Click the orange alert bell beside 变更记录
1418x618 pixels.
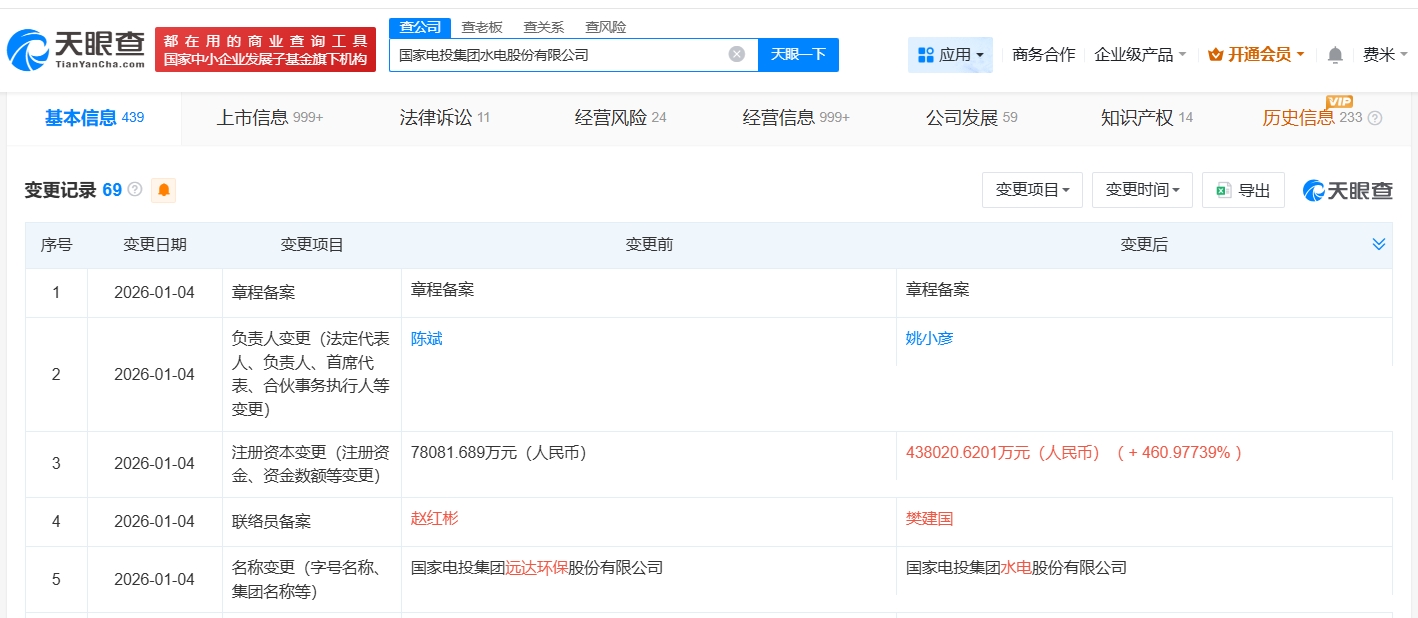[163, 189]
